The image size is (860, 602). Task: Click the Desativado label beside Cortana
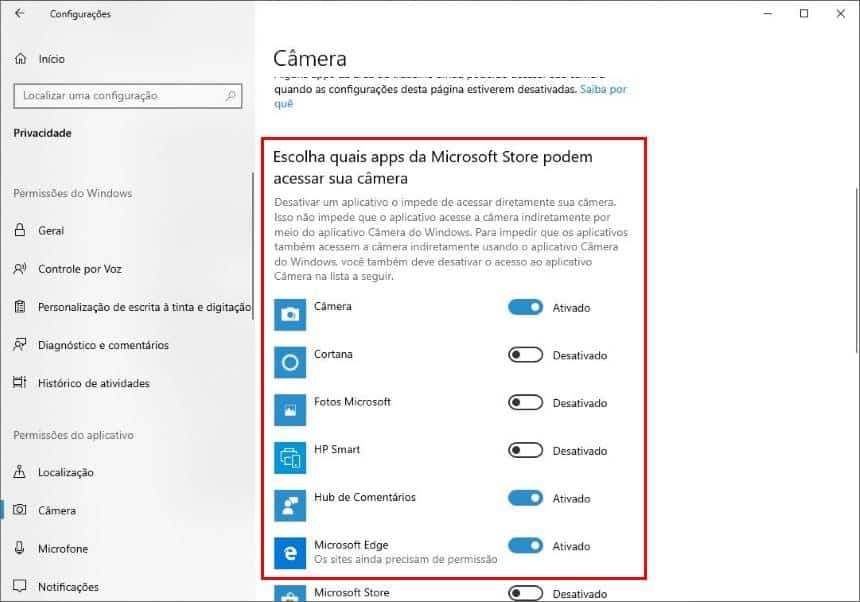coord(580,355)
